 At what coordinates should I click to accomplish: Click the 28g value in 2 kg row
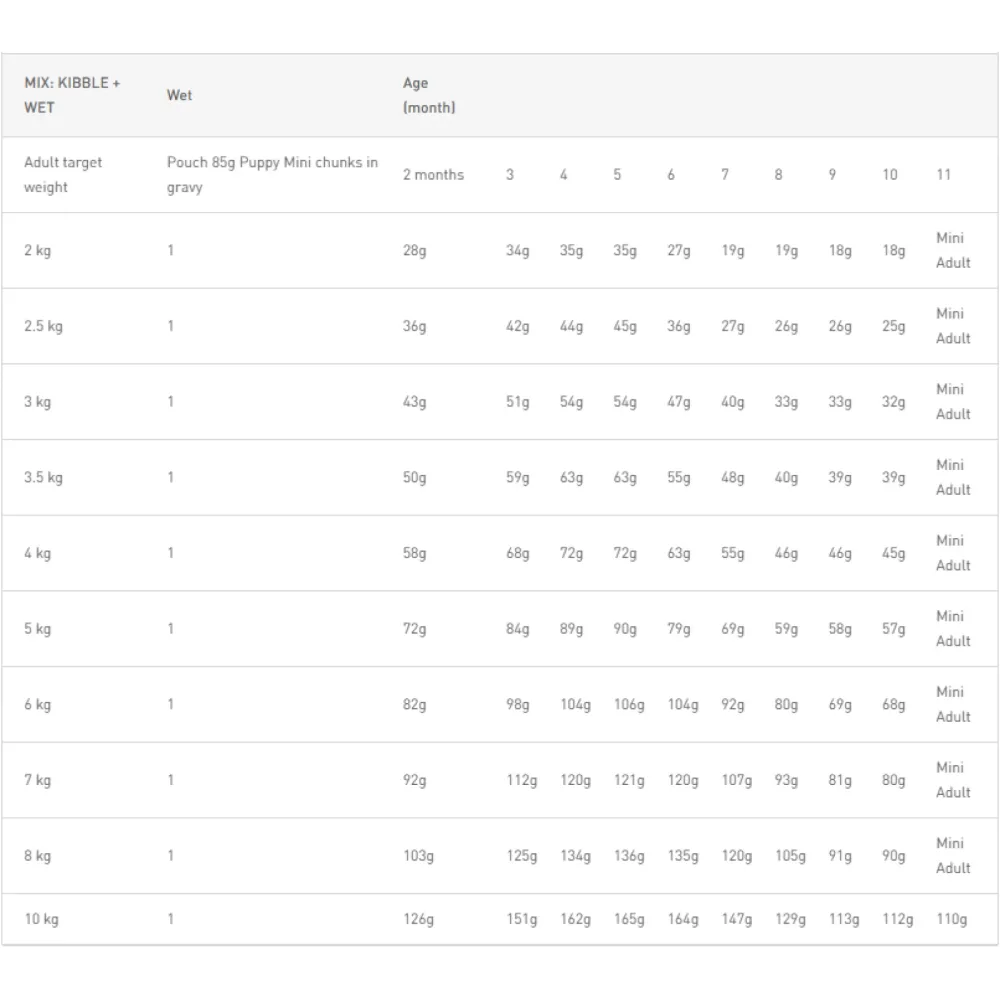click(x=414, y=250)
